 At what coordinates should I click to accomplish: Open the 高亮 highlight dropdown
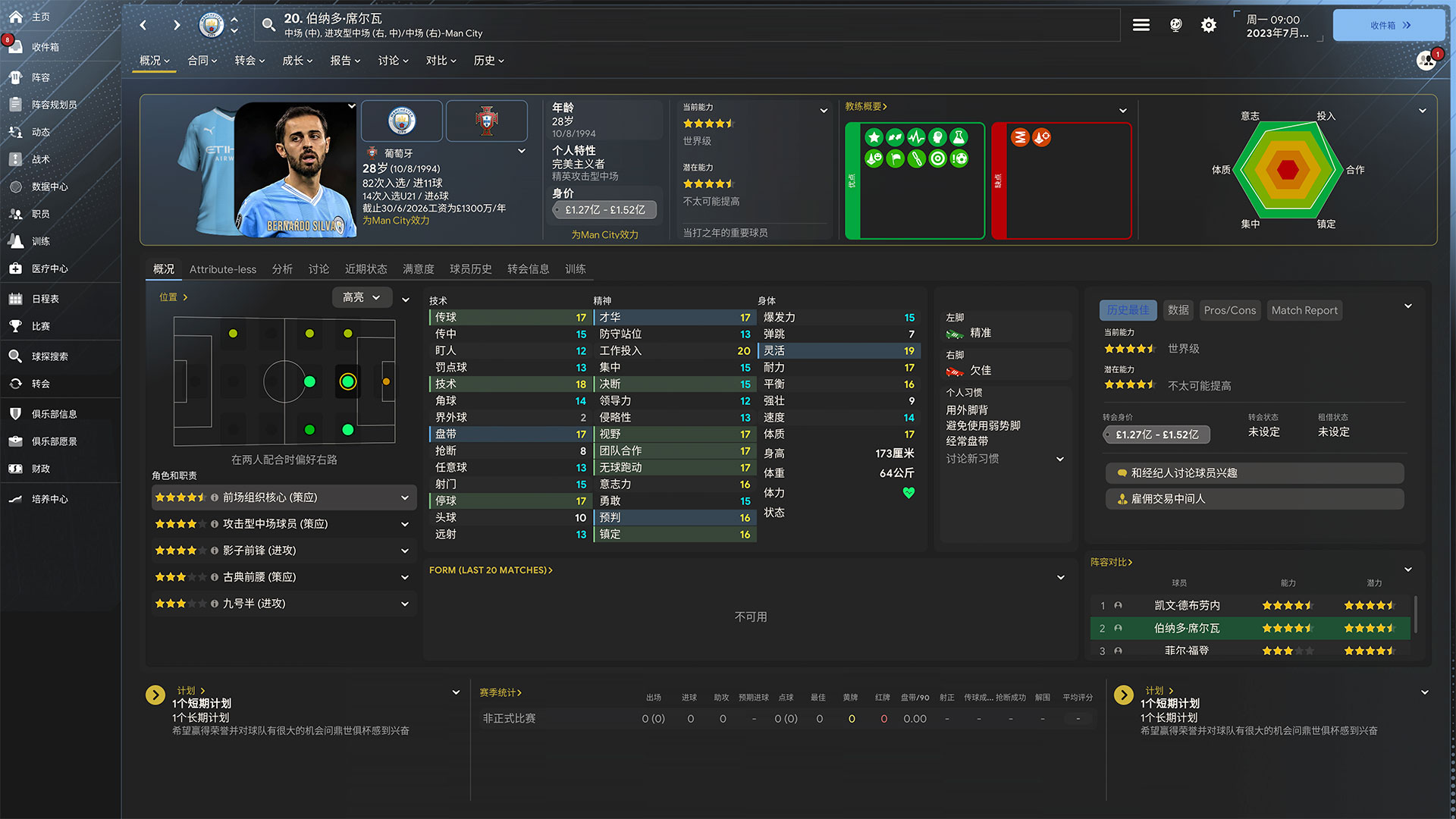(x=362, y=297)
